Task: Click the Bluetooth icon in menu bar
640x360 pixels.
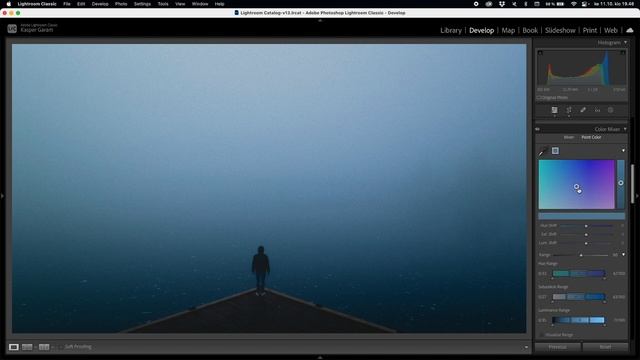Action: pyautogui.click(x=526, y=4)
